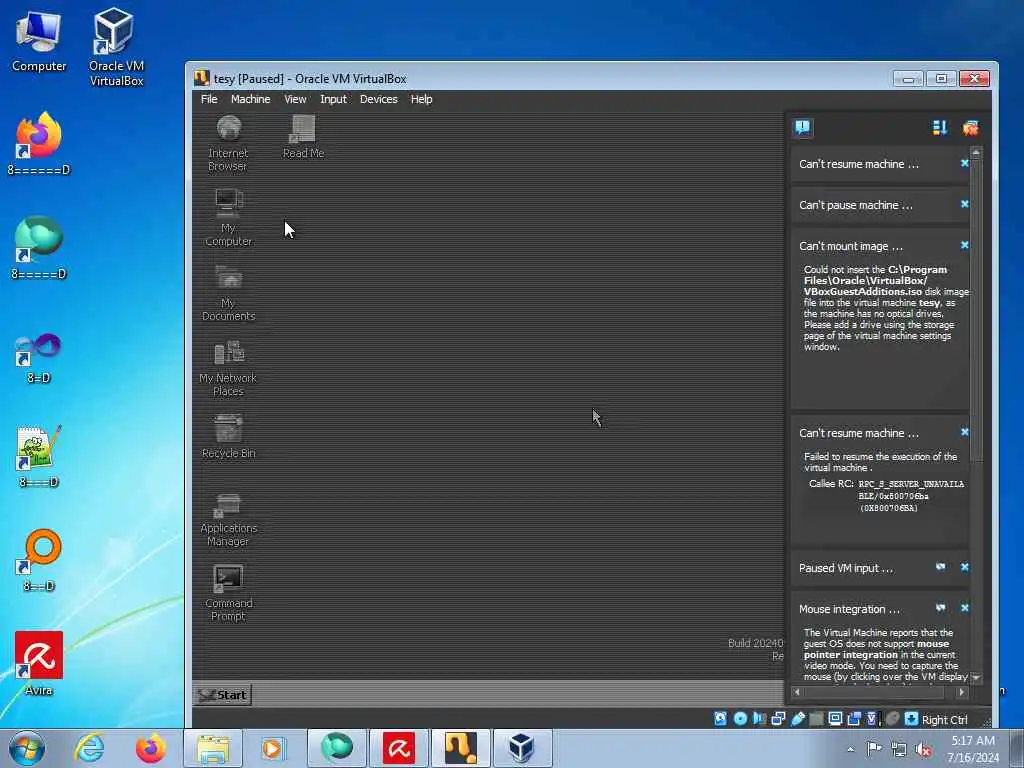Click the Windows Start orb

click(x=27, y=748)
